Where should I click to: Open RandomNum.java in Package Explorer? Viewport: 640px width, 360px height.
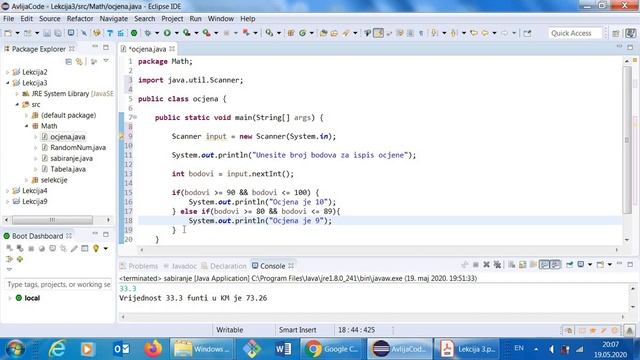point(78,148)
